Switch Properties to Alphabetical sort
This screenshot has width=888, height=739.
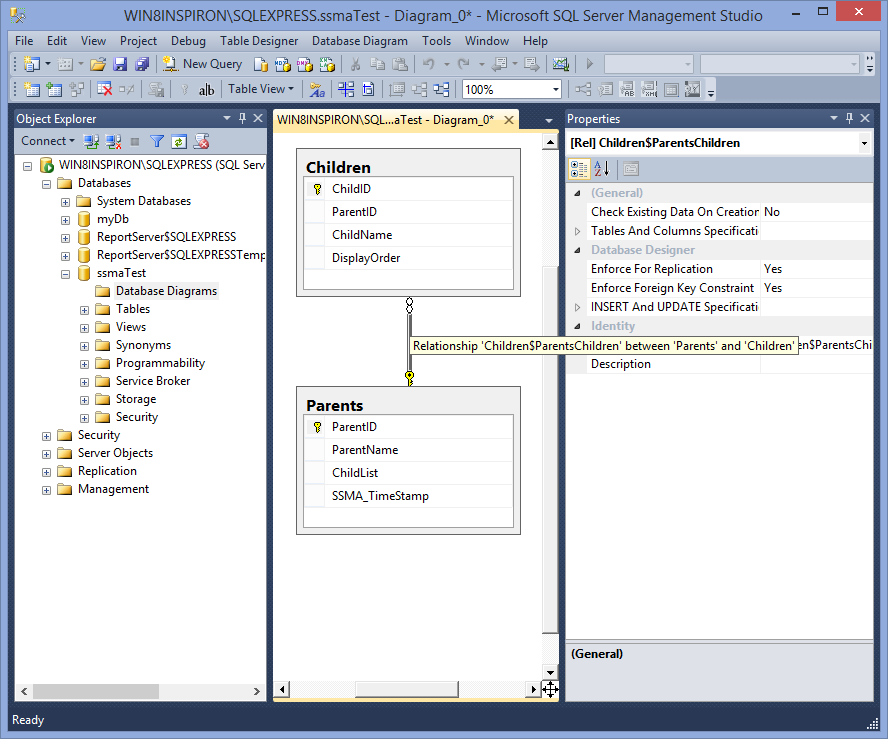602,169
